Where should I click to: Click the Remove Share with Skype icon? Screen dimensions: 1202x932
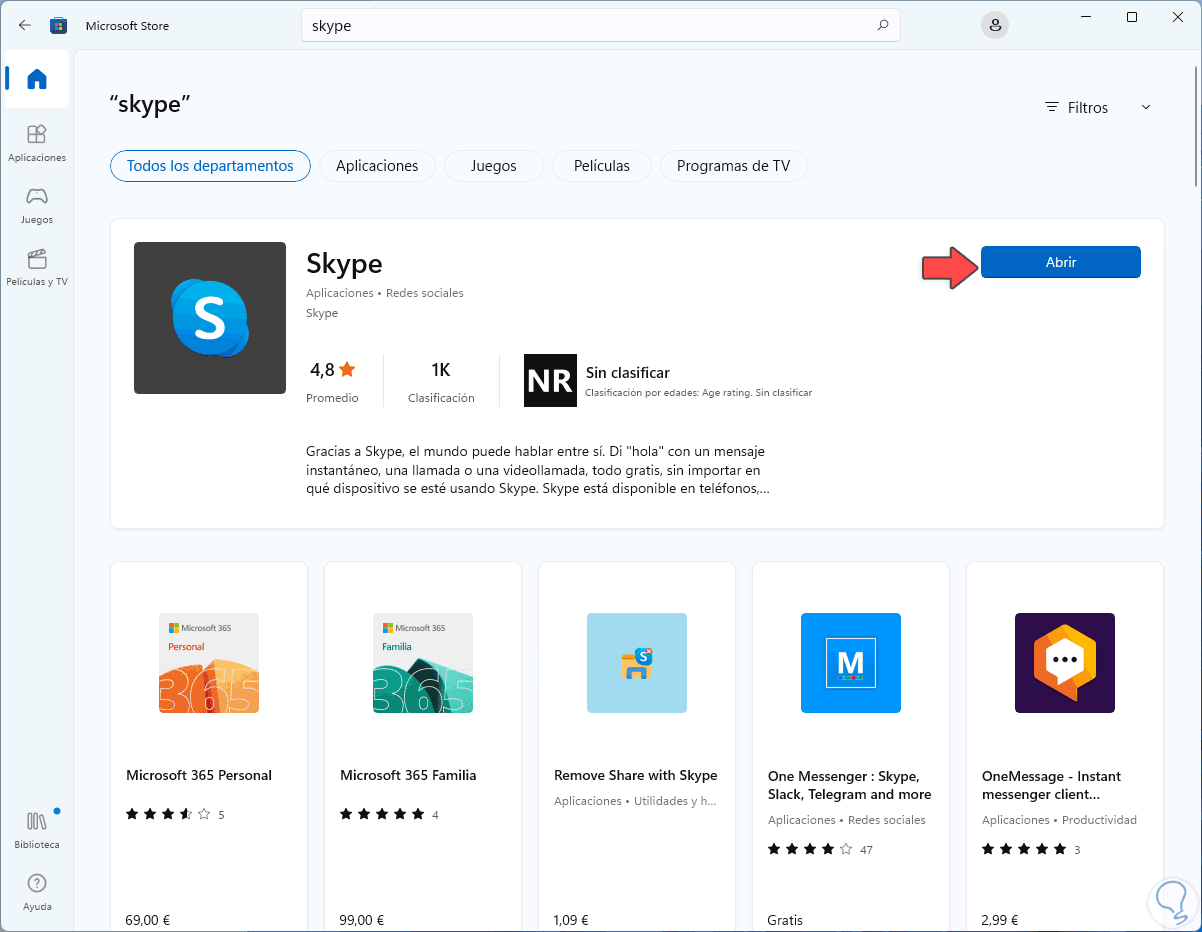pos(637,663)
